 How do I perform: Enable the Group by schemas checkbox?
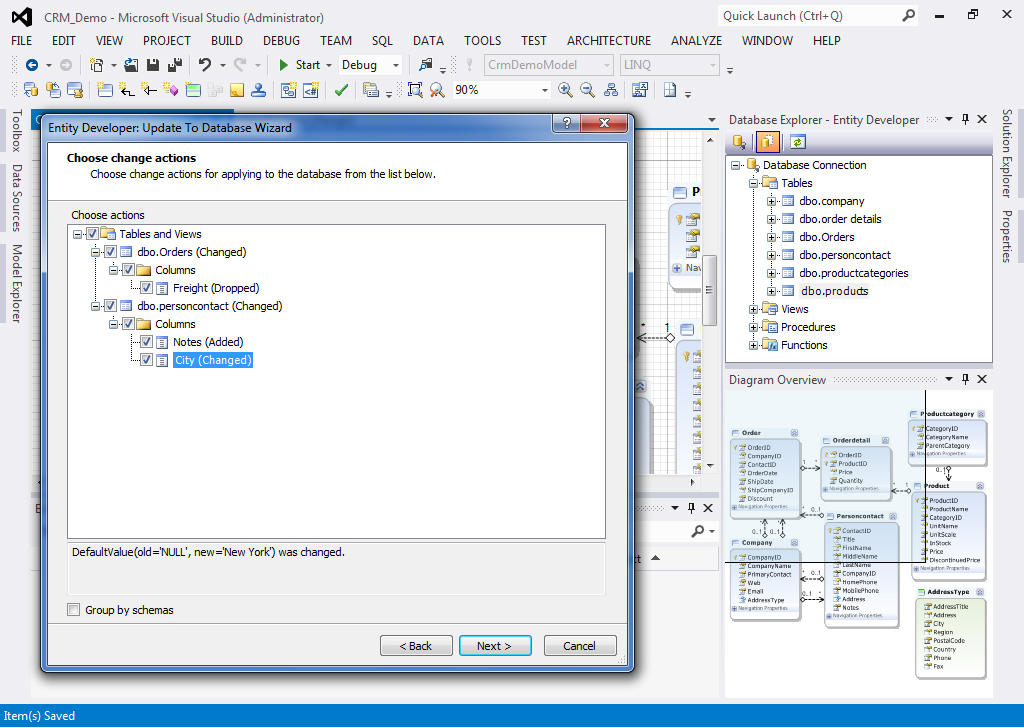point(74,610)
